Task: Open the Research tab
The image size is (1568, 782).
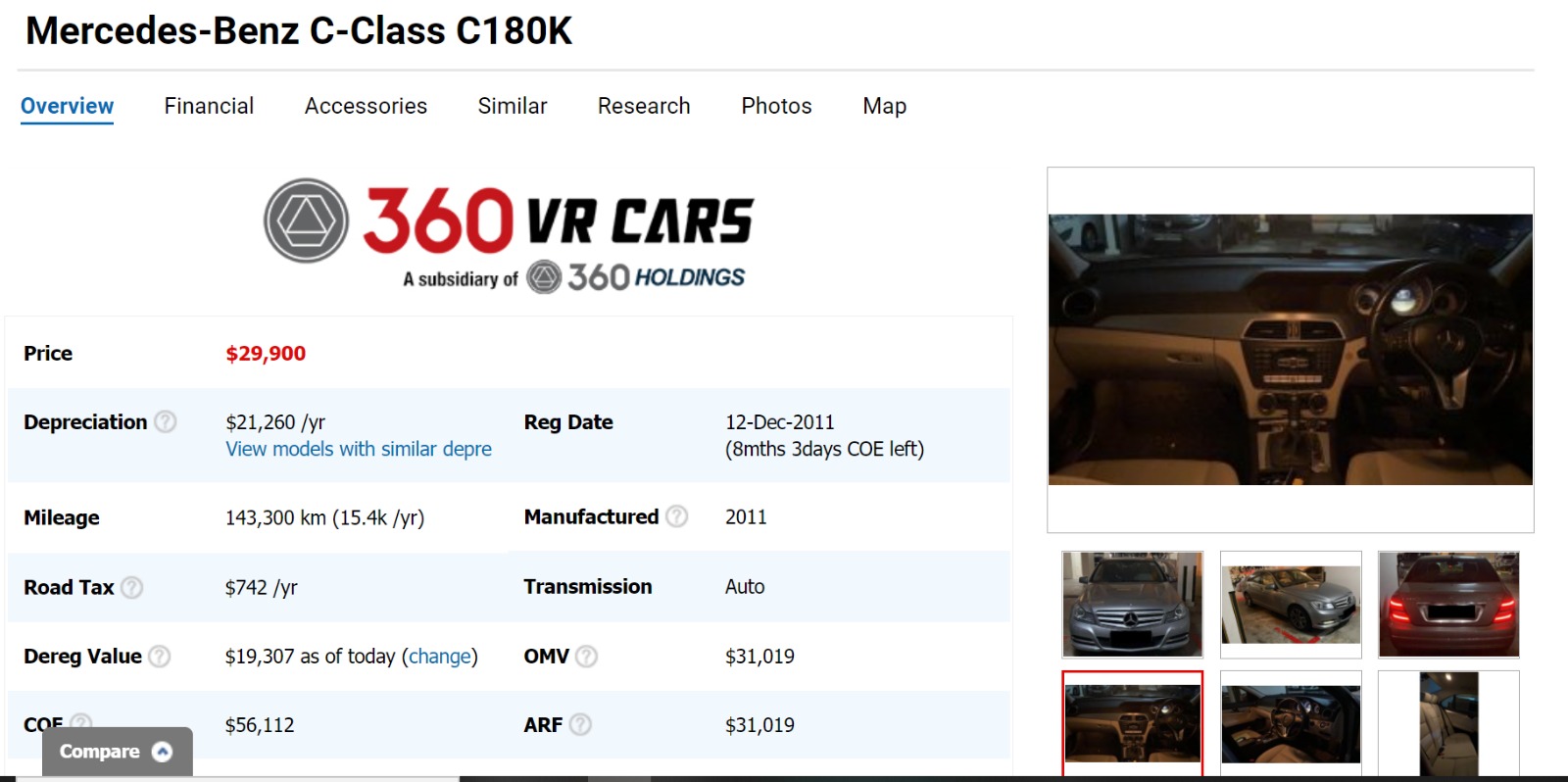Action: 644,106
